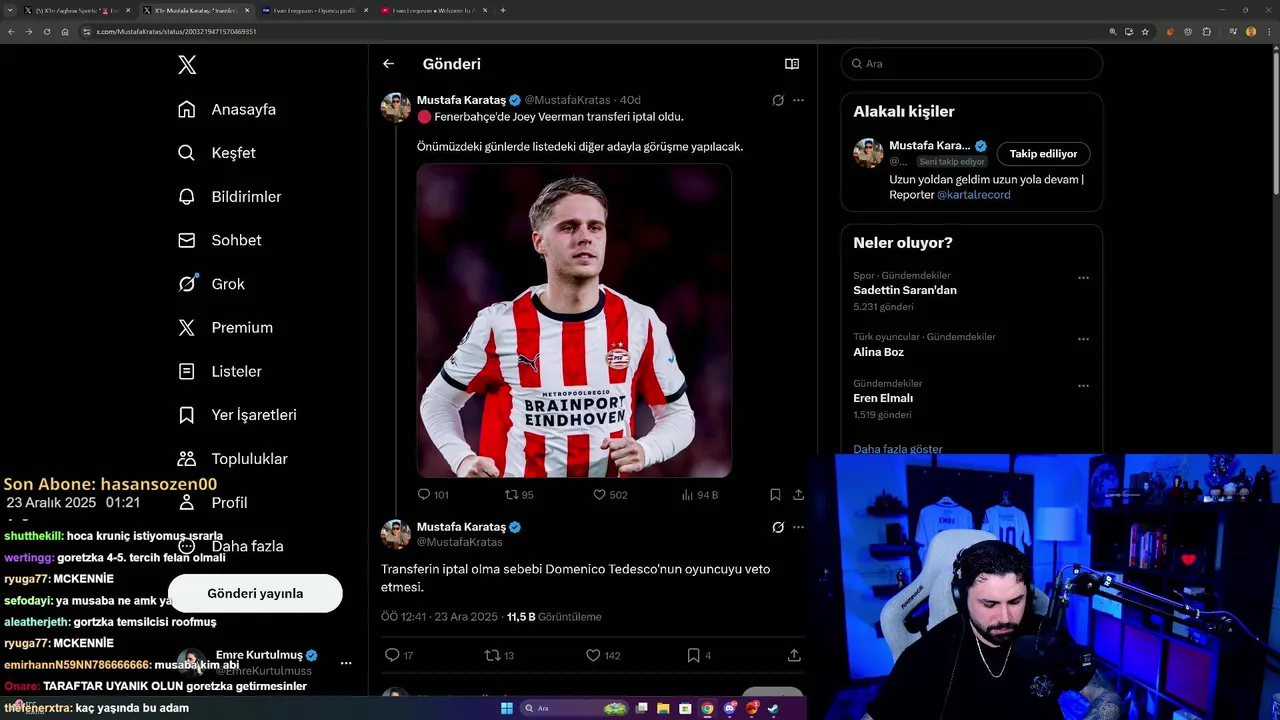Open Keşfet explore section
The width and height of the screenshot is (1280, 720).
pos(216,153)
